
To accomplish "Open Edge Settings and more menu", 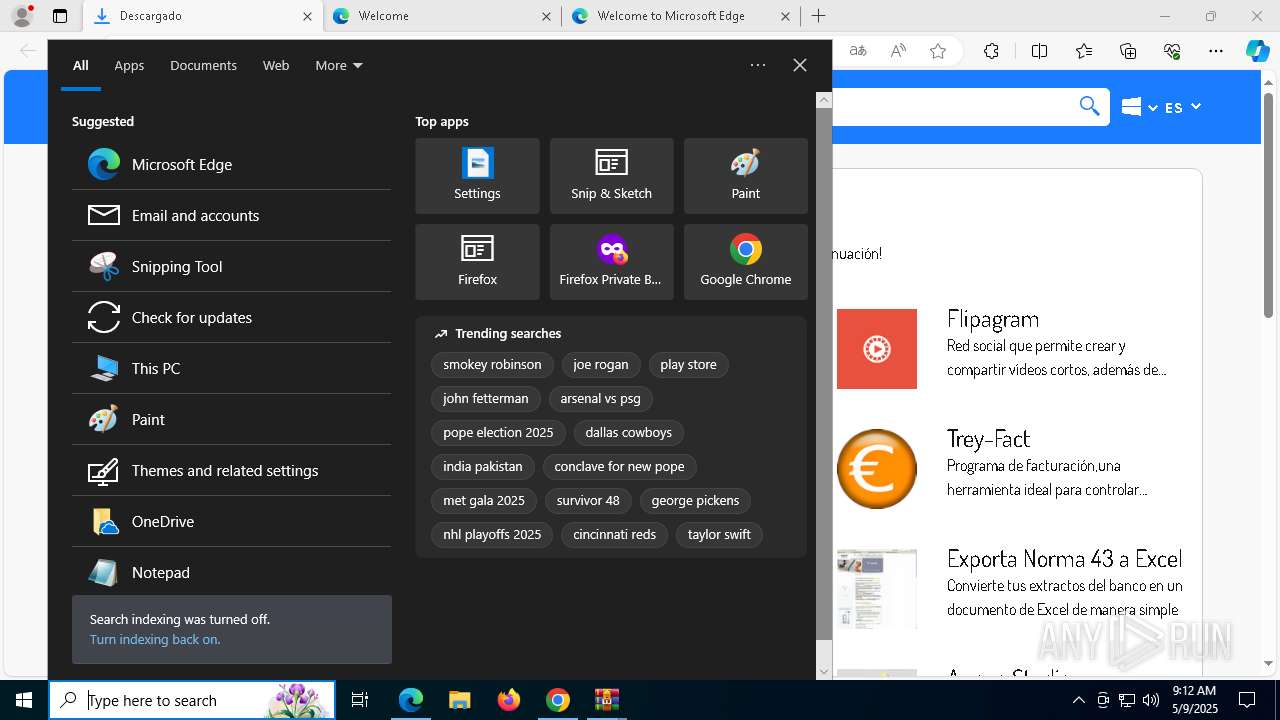I will [x=1216, y=51].
